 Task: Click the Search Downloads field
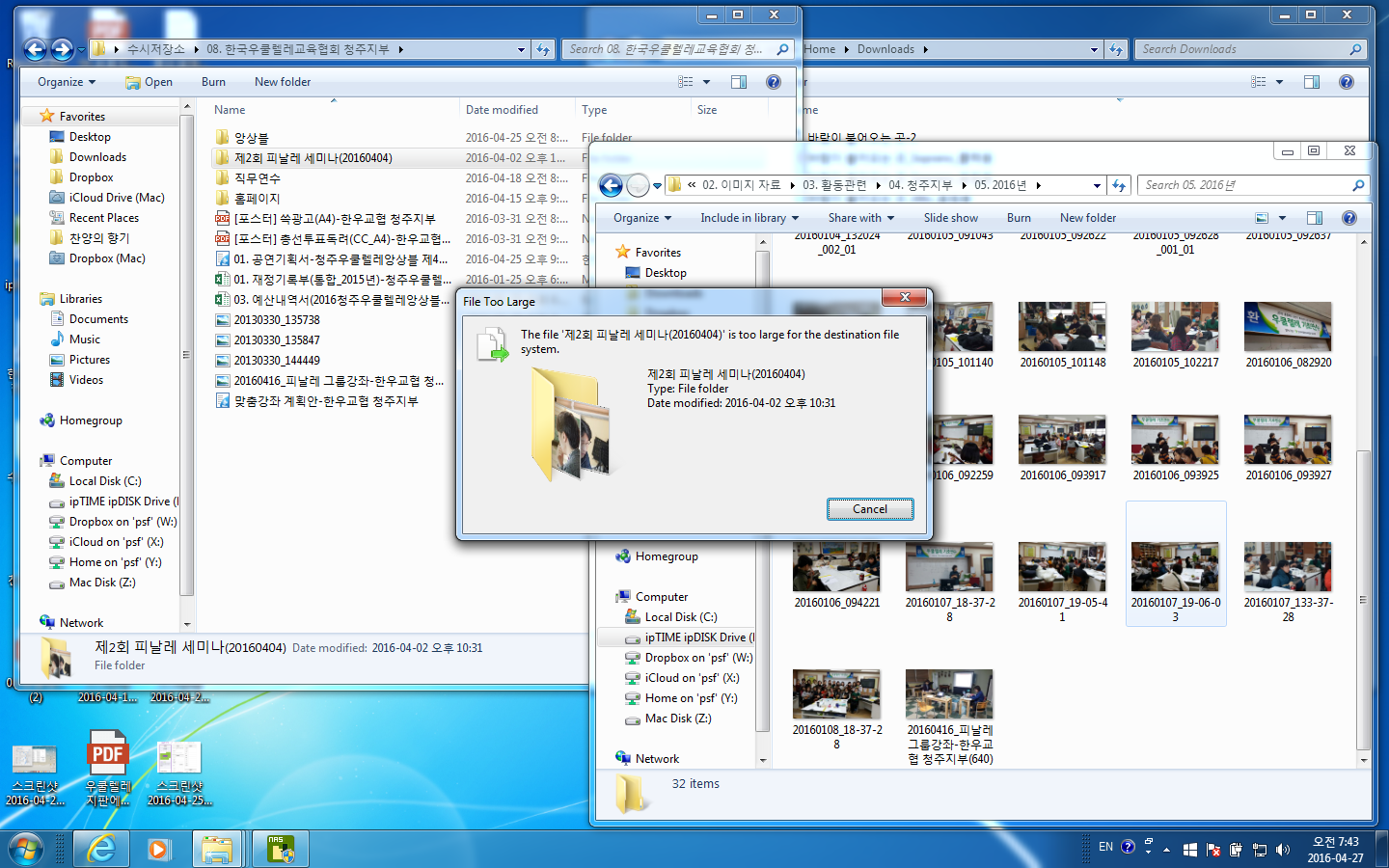(1251, 49)
